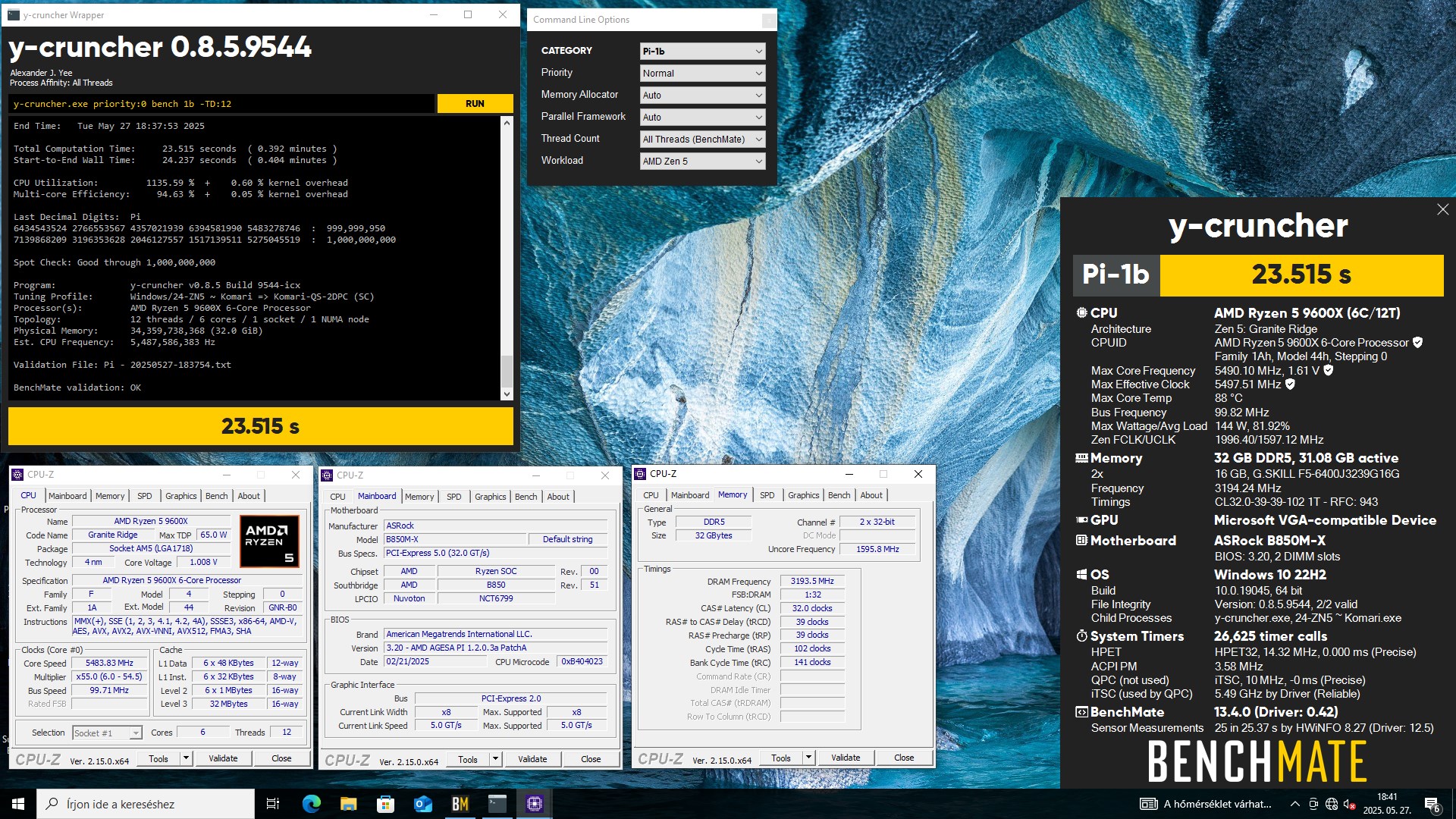1456x819 pixels.
Task: Click the 23.515 s result bar in y-cruncher Wrapper
Action: tap(260, 426)
